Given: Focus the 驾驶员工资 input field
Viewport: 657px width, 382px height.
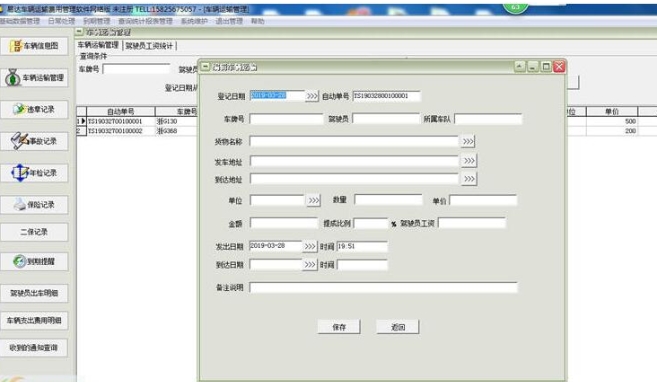Looking at the screenshot, I should coord(472,223).
